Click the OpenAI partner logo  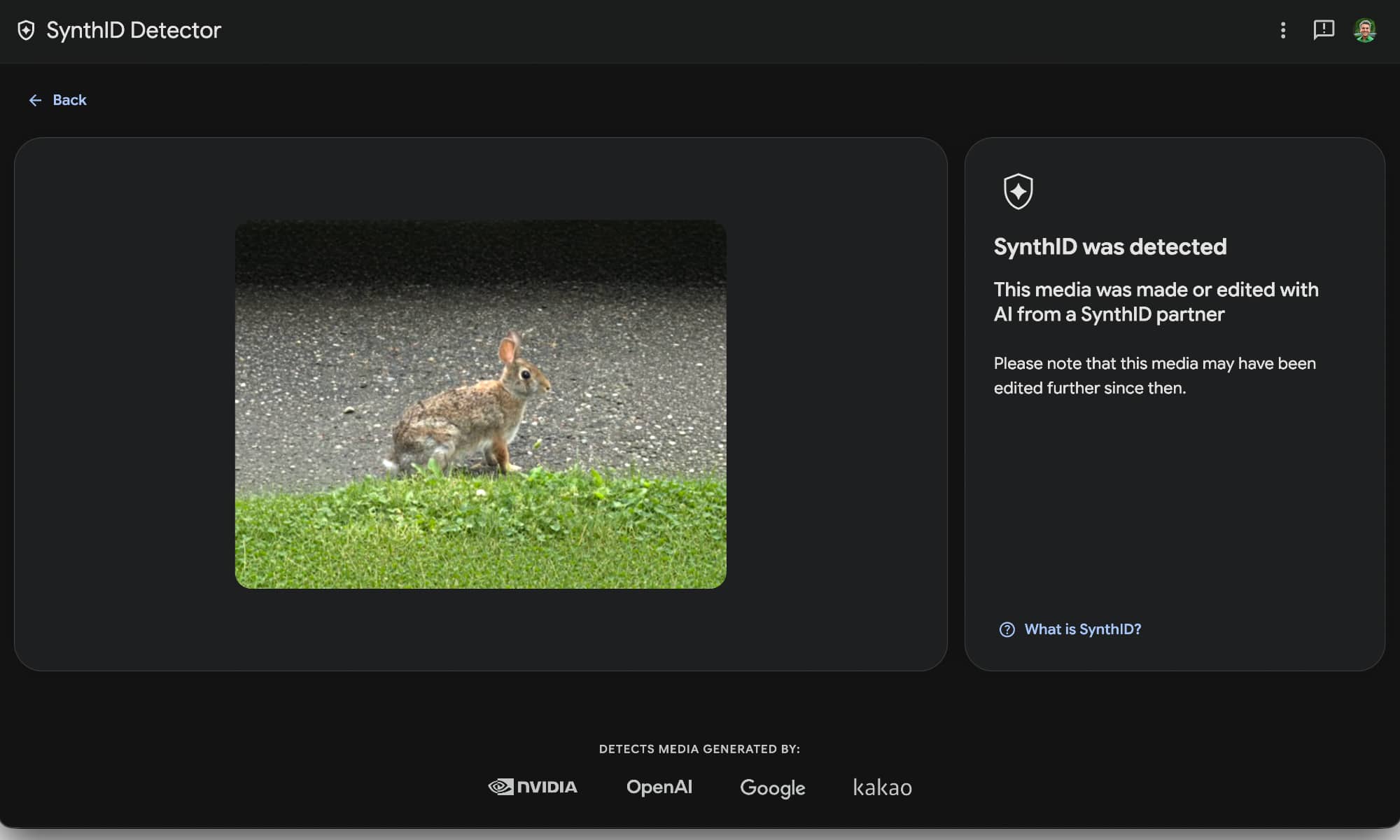click(x=659, y=787)
